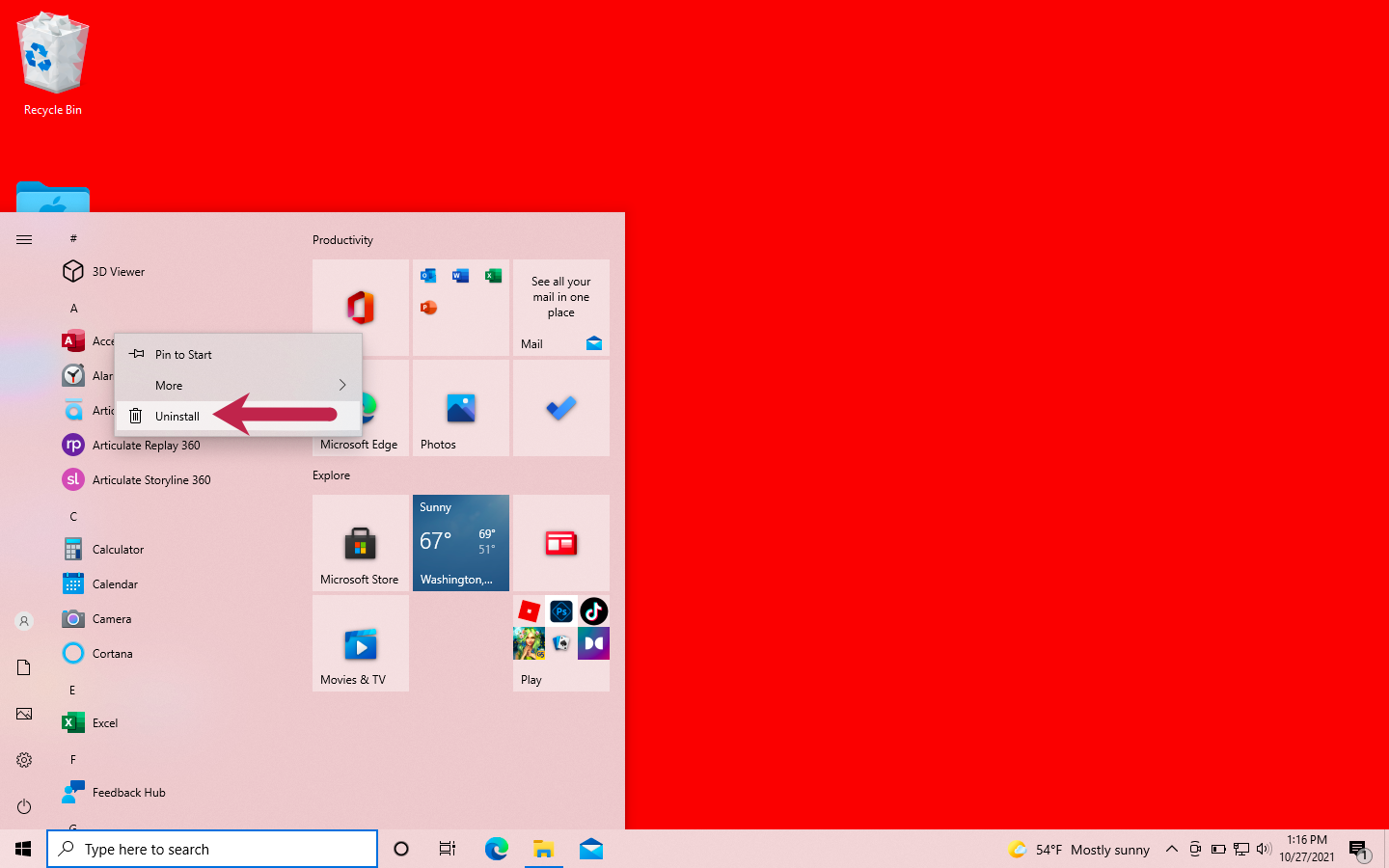Click the Excel icon in Office tile group
Image resolution: width=1389 pixels, height=868 pixels.
coord(493,276)
